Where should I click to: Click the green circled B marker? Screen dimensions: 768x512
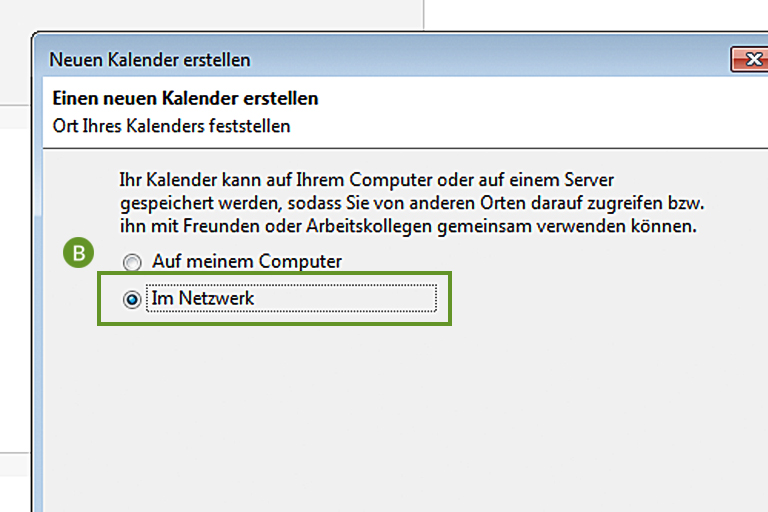pyautogui.click(x=78, y=253)
